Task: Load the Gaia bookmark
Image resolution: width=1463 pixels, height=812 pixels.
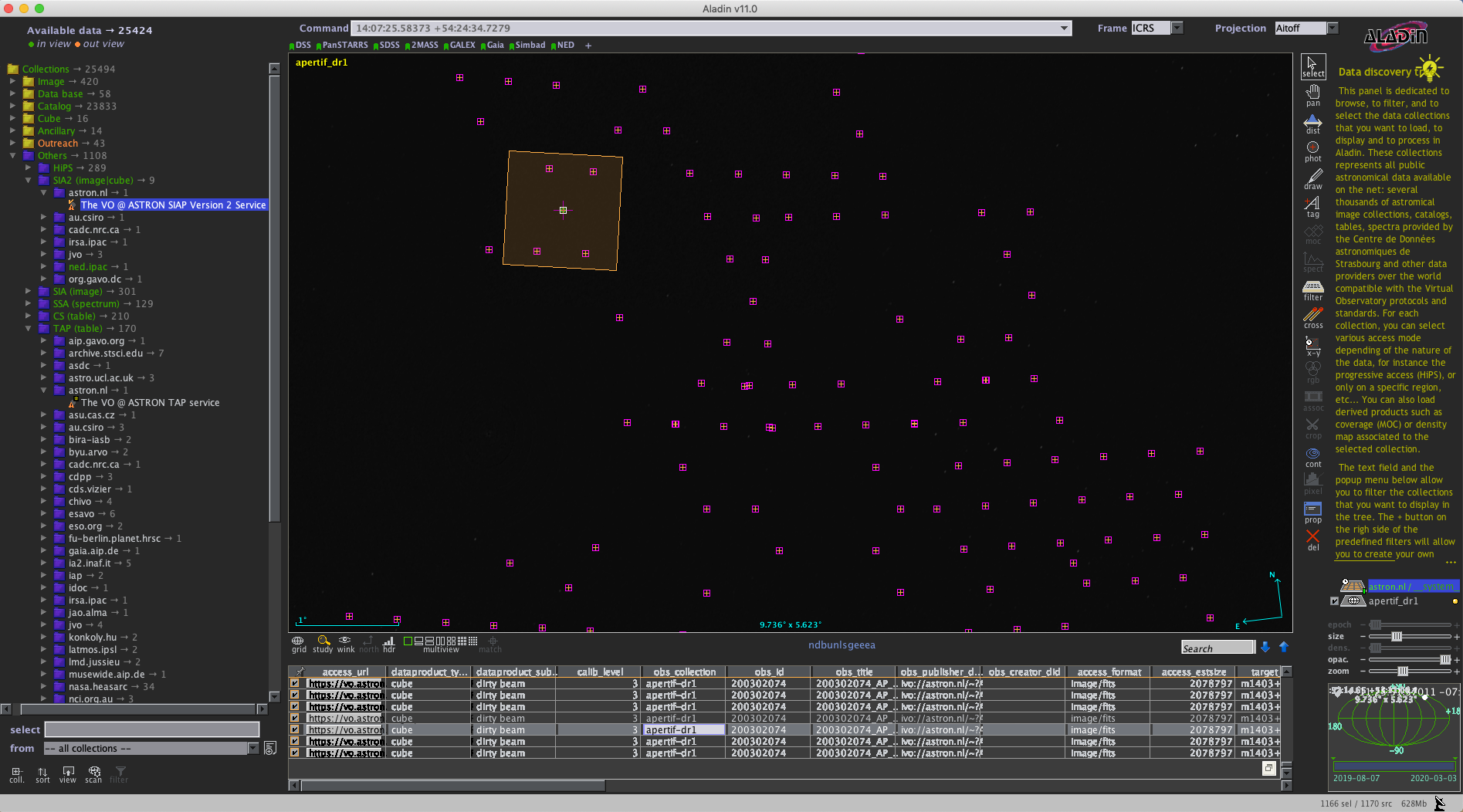Action: (493, 46)
